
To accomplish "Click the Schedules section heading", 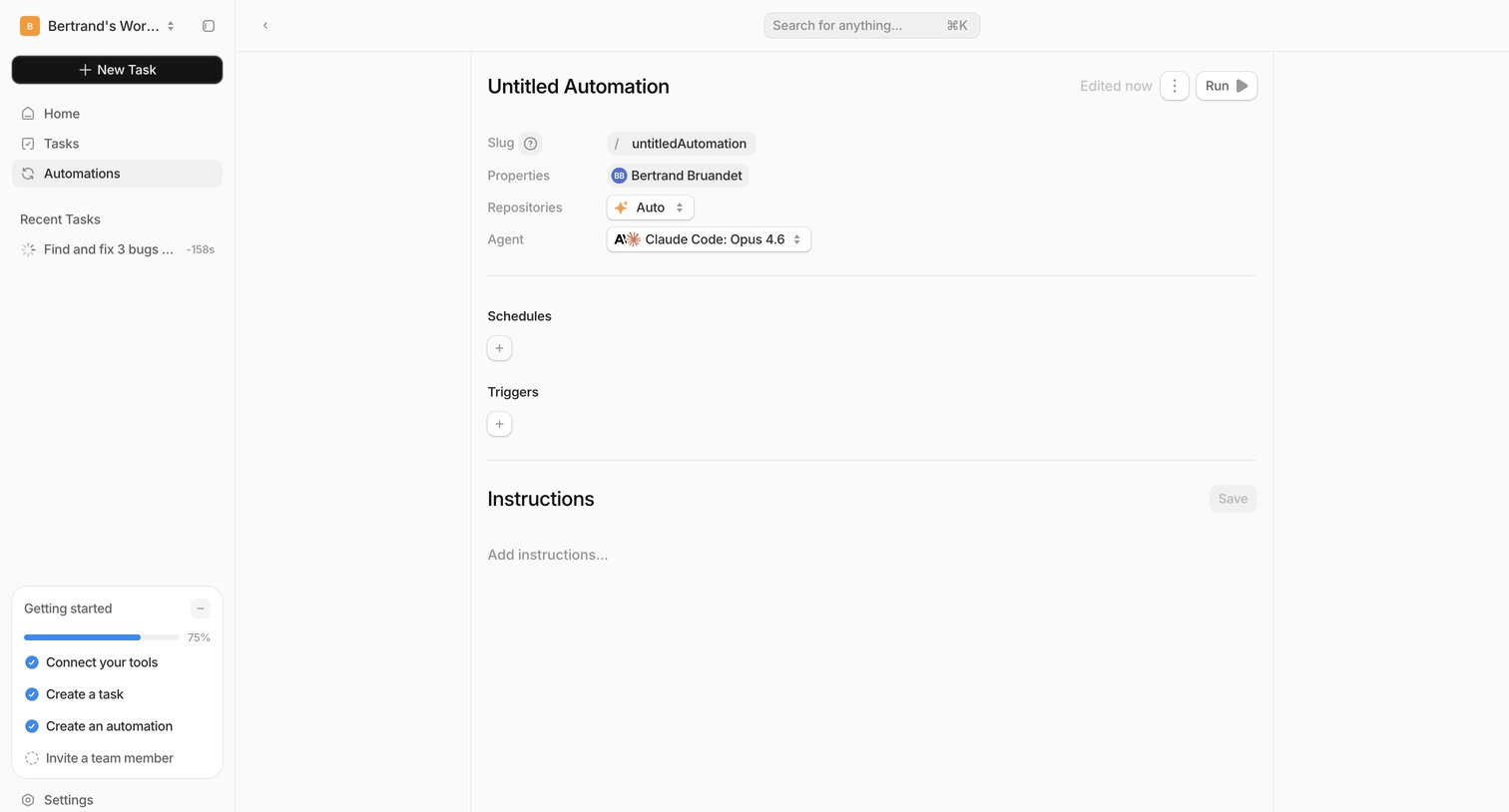I will tap(520, 316).
